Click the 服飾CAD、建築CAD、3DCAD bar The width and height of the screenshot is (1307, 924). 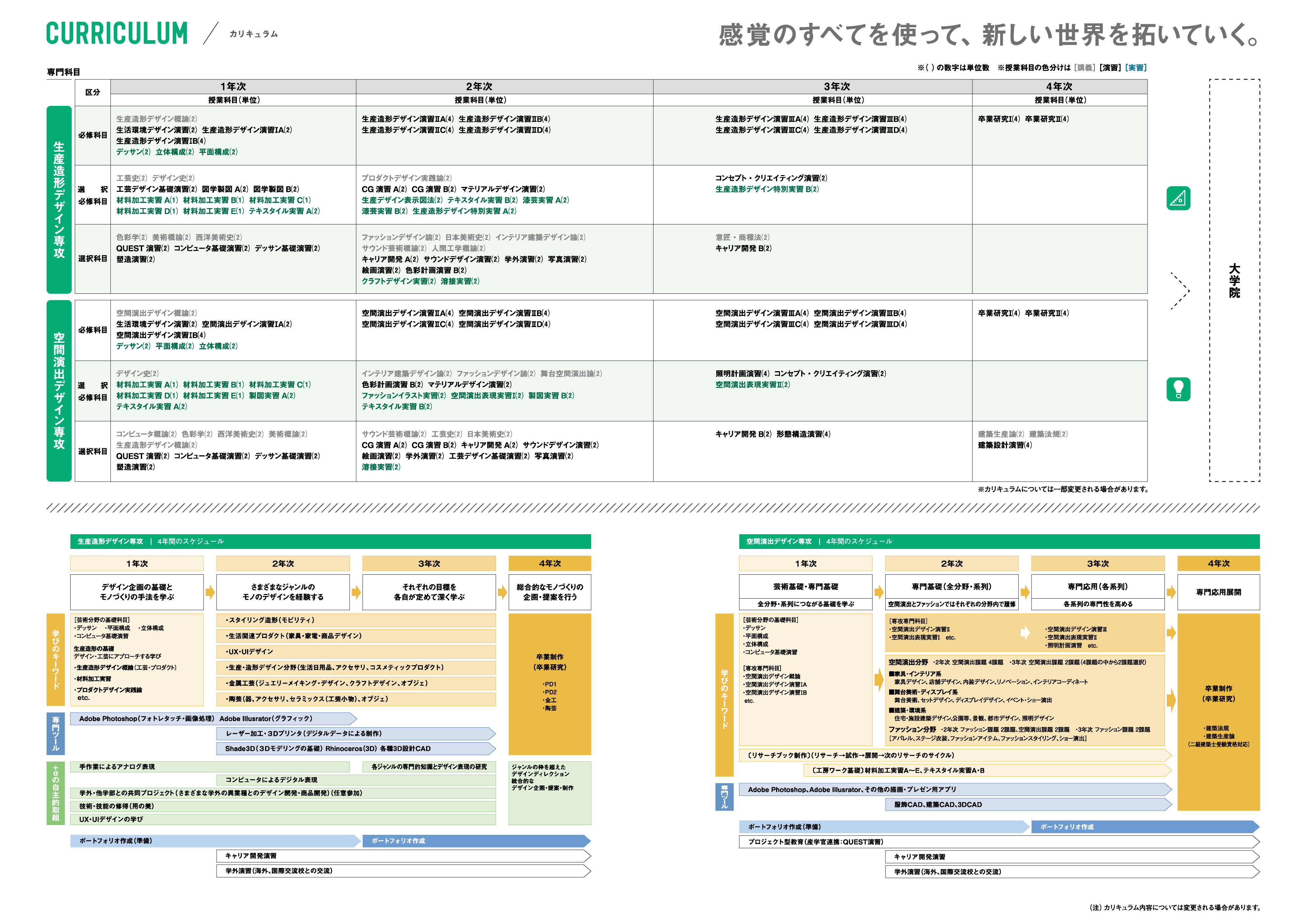[x=1028, y=804]
